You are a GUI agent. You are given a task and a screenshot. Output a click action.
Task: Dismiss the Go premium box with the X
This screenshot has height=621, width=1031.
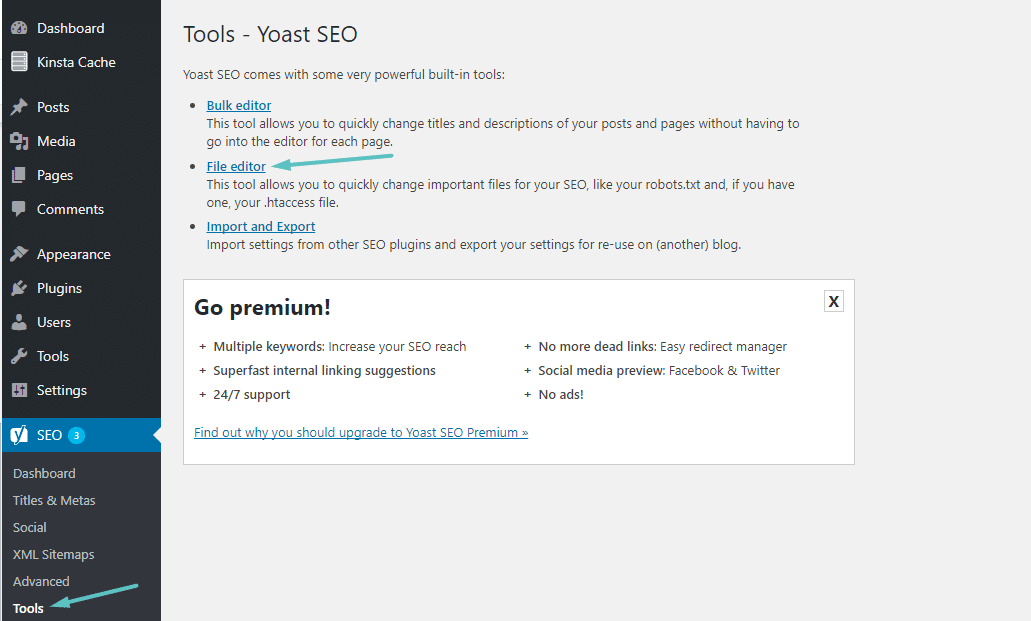833,300
